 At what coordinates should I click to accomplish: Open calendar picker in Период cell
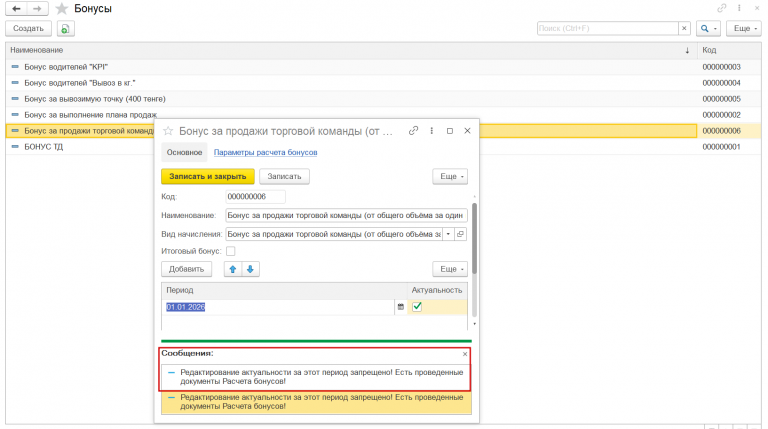point(401,307)
